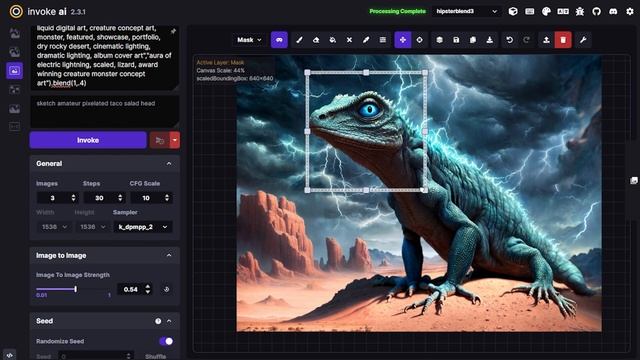Click the Seed number input field
Viewport: 640px width, 360px height.
pyautogui.click(x=96, y=356)
